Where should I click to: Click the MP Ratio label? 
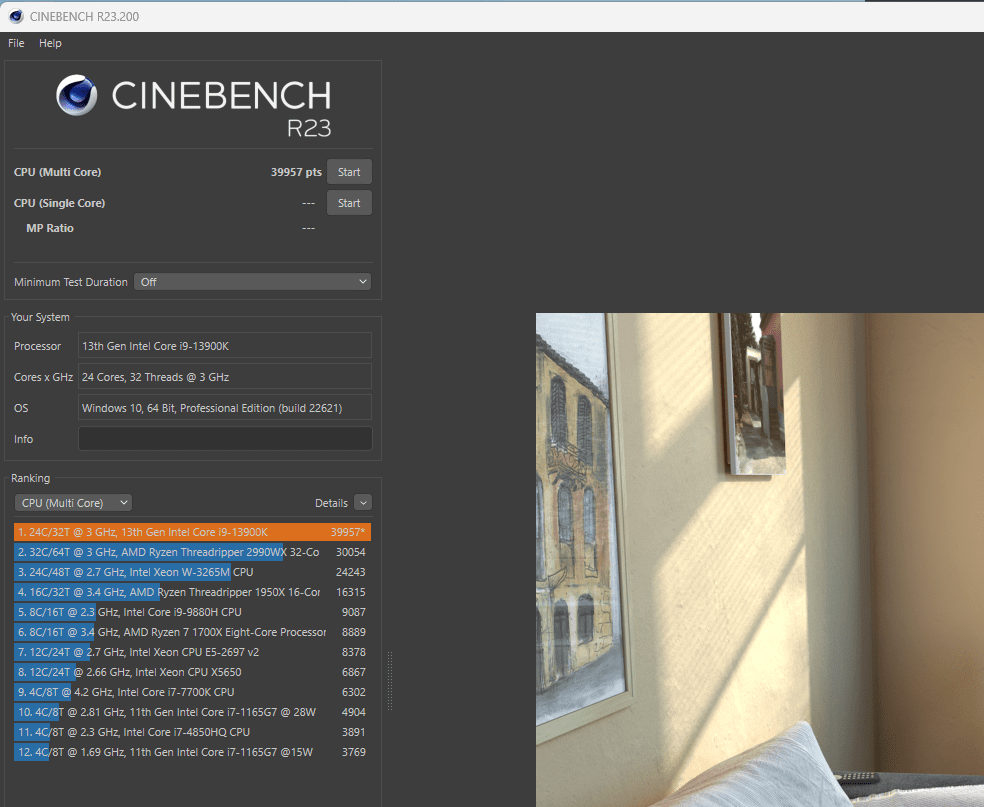(50, 228)
